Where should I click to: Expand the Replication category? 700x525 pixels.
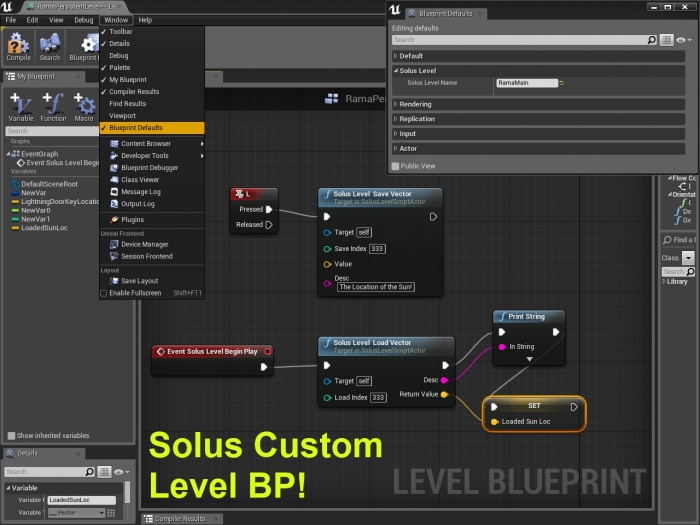[396, 119]
